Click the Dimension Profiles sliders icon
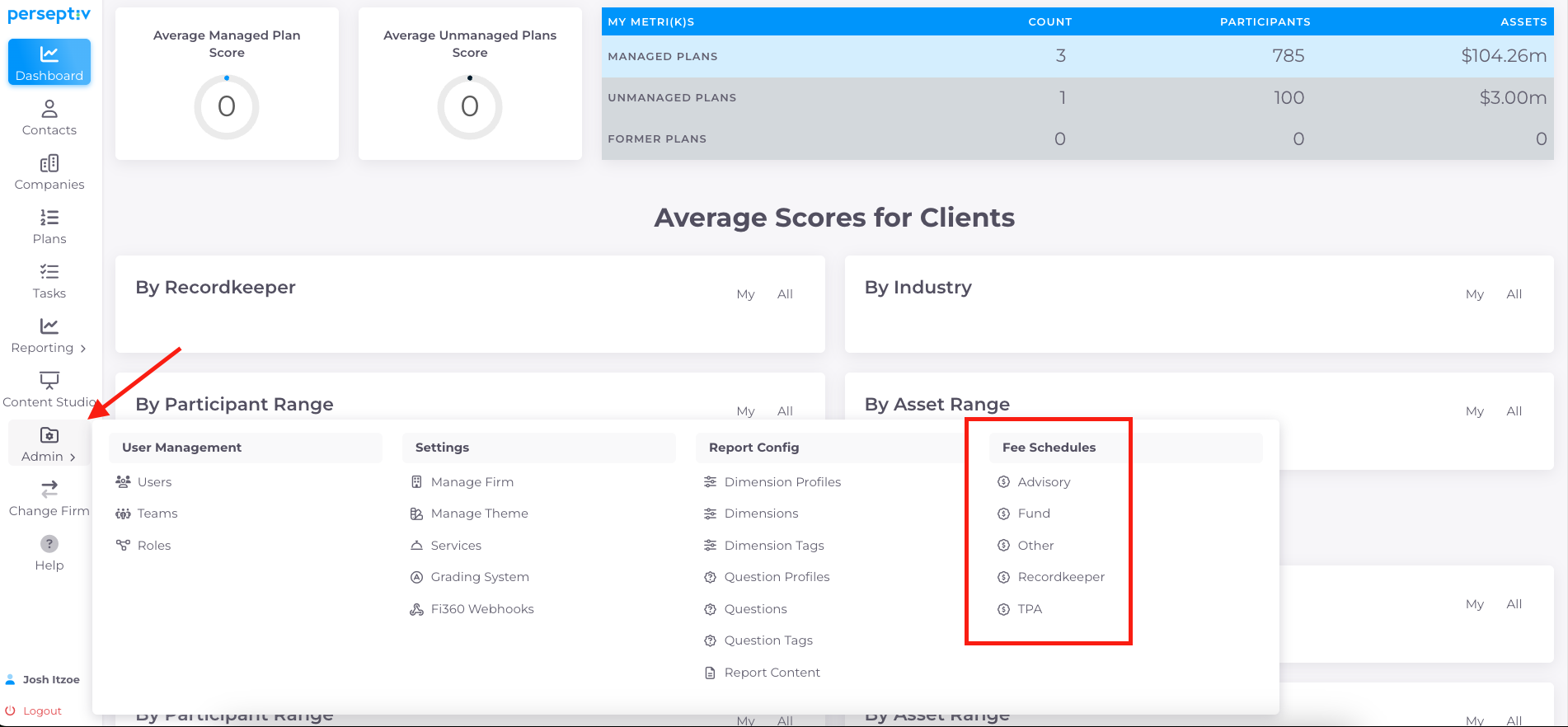 click(710, 481)
